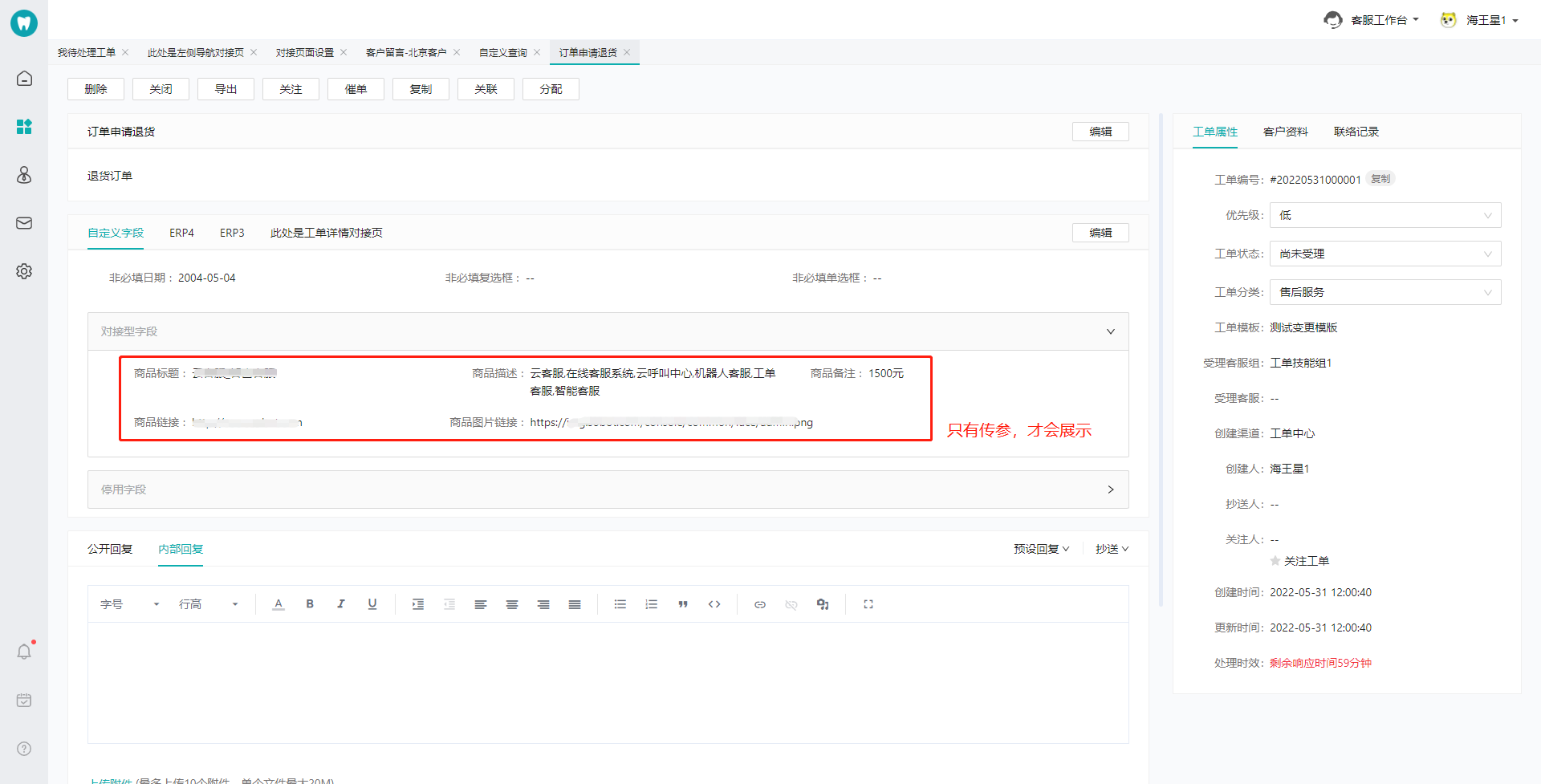This screenshot has height=784, width=1541.
Task: Center align text in reply editor
Action: pos(512,604)
